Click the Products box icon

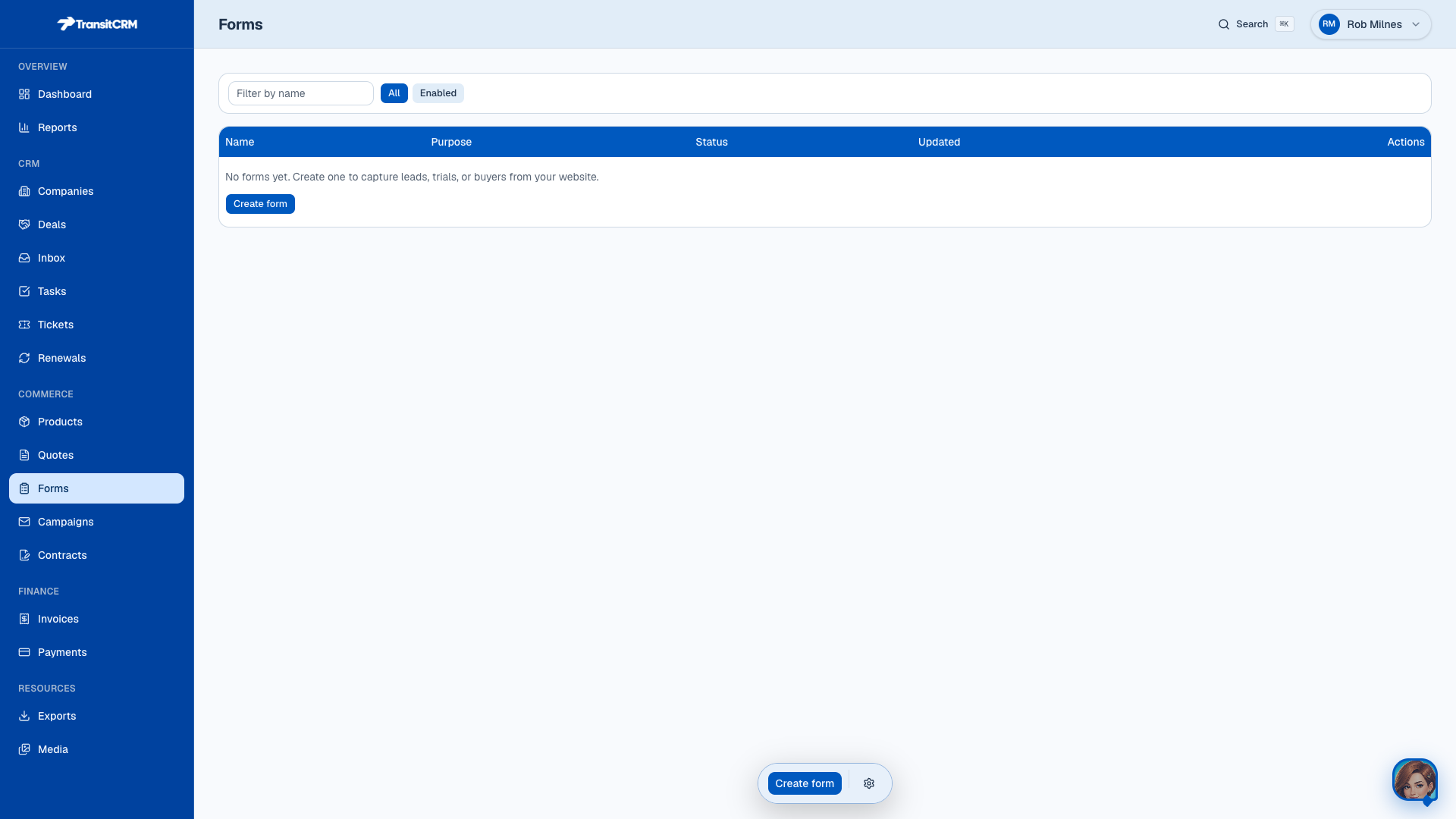(24, 422)
